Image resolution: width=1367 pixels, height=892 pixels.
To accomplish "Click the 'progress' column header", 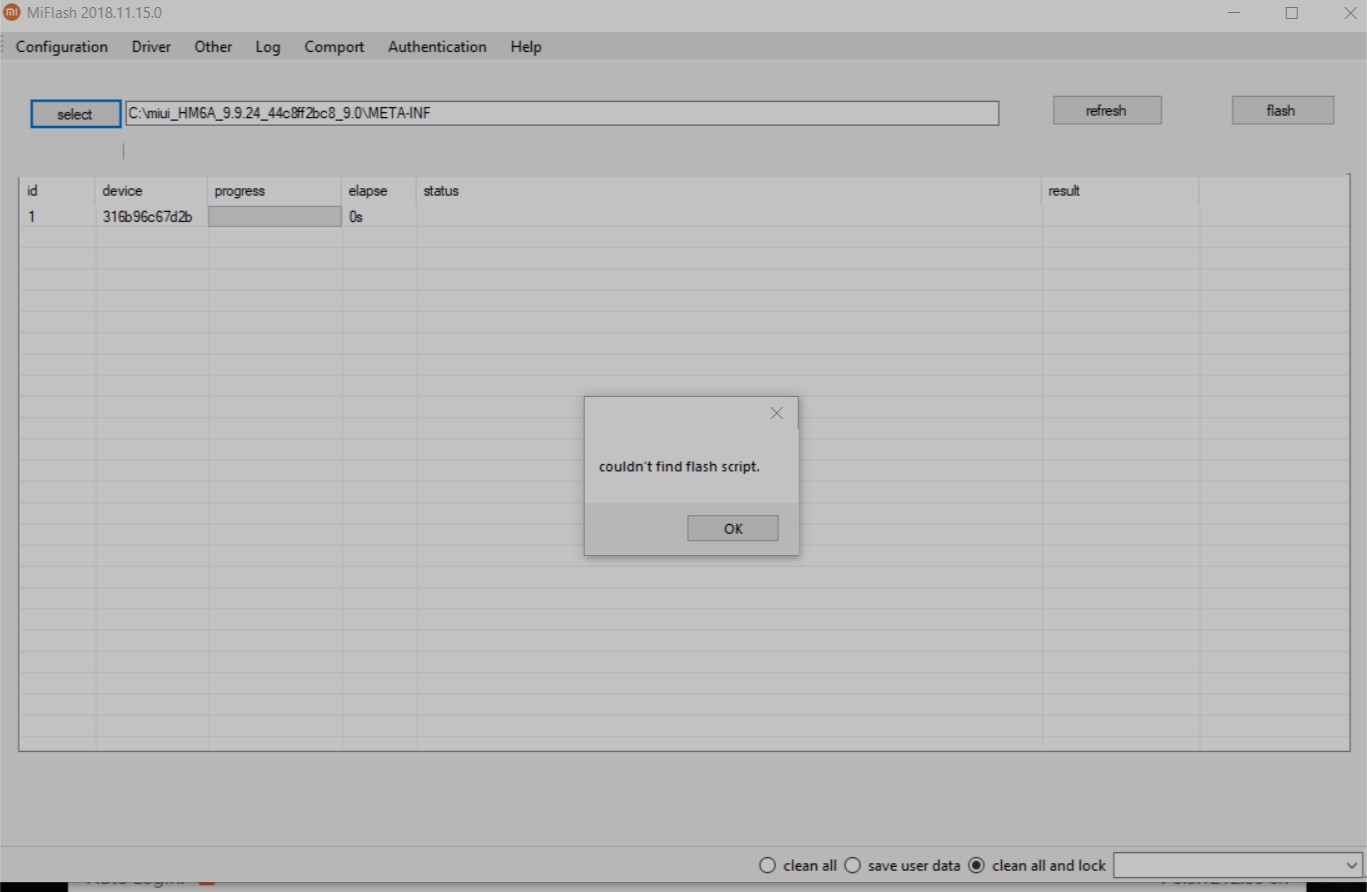I will tap(275, 191).
